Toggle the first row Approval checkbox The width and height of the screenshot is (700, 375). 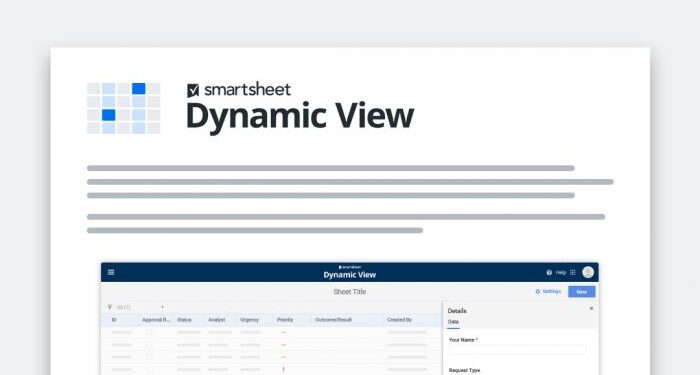(x=149, y=332)
